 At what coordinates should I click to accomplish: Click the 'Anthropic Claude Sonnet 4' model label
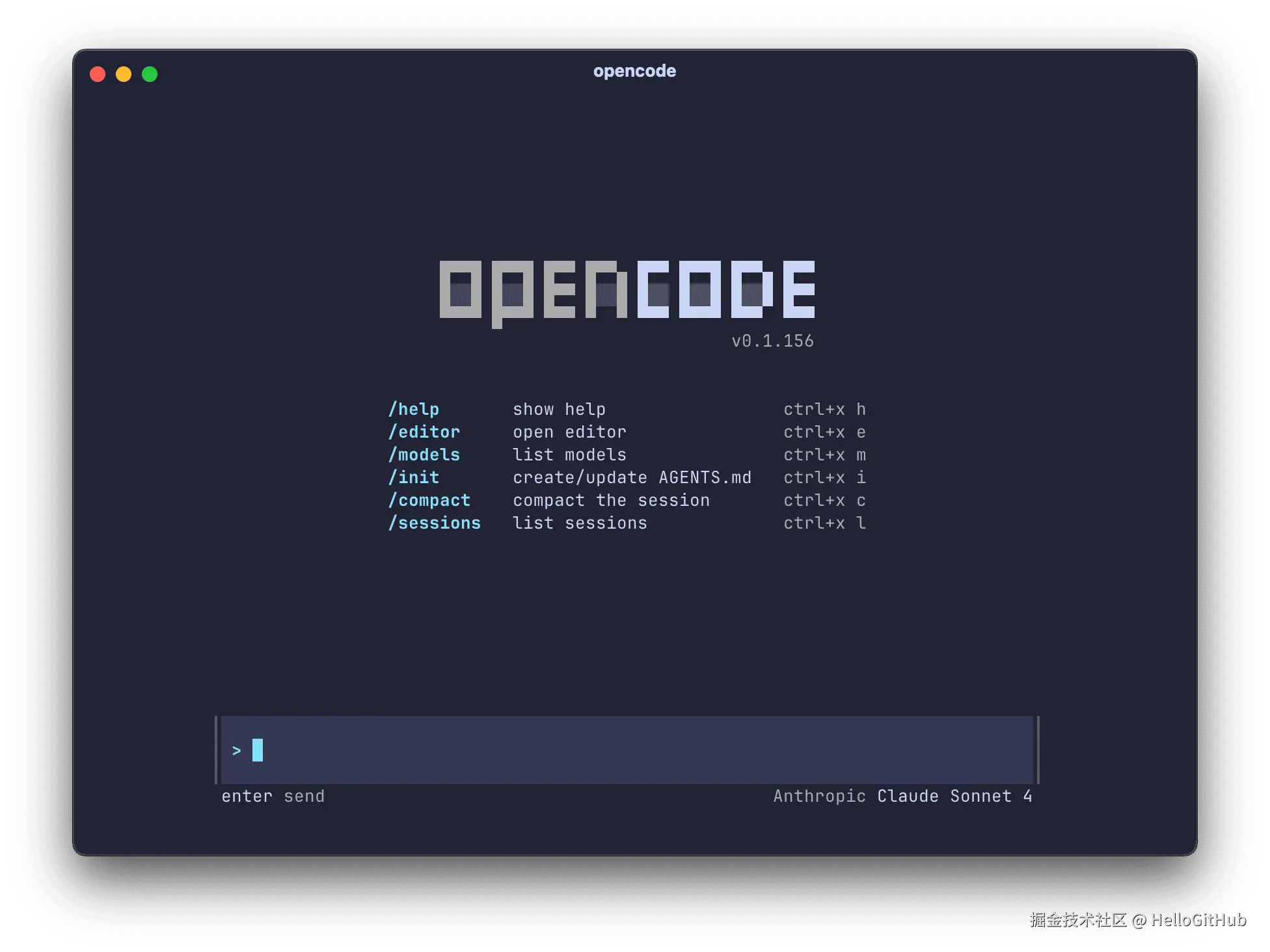pos(902,796)
